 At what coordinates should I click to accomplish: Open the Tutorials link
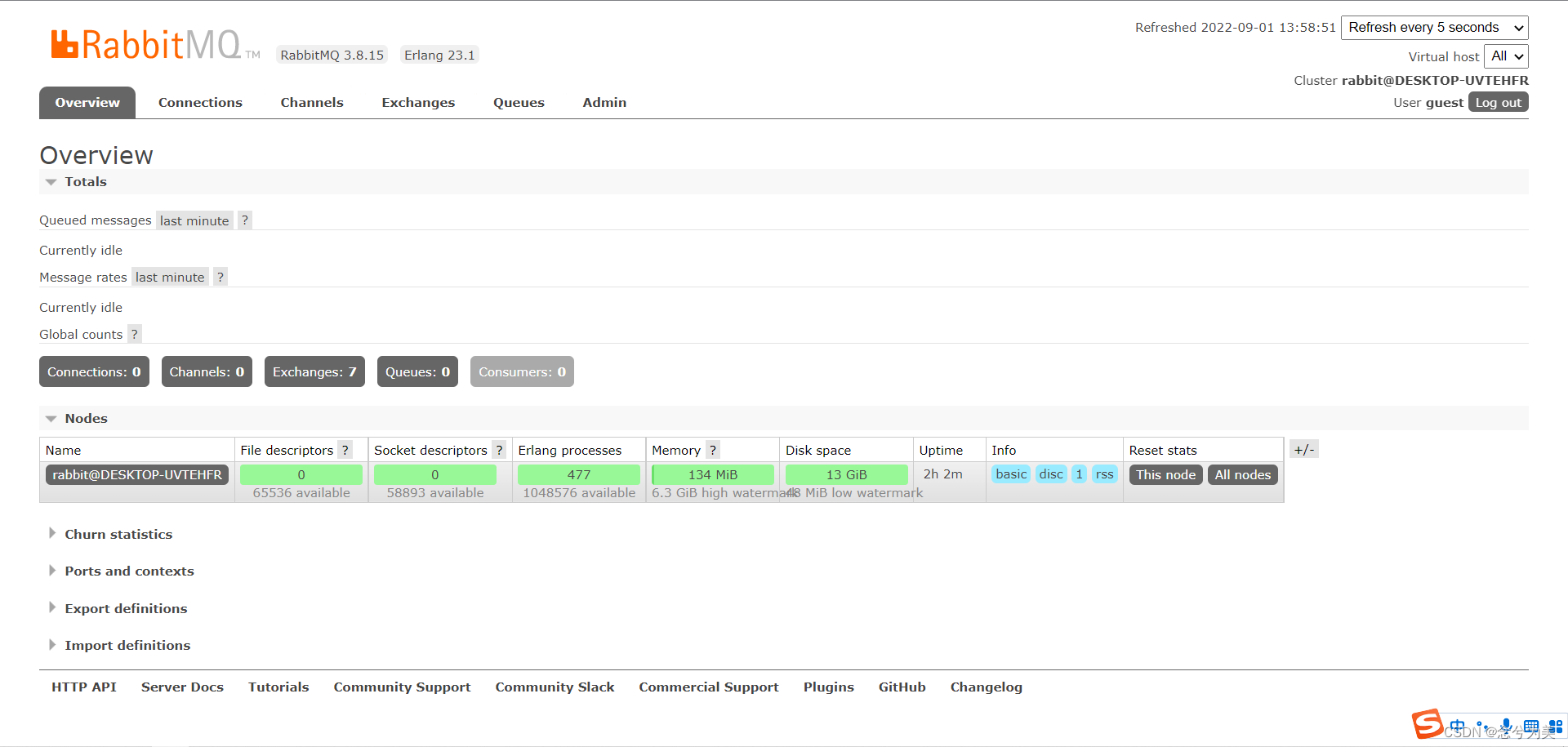pyautogui.click(x=278, y=687)
